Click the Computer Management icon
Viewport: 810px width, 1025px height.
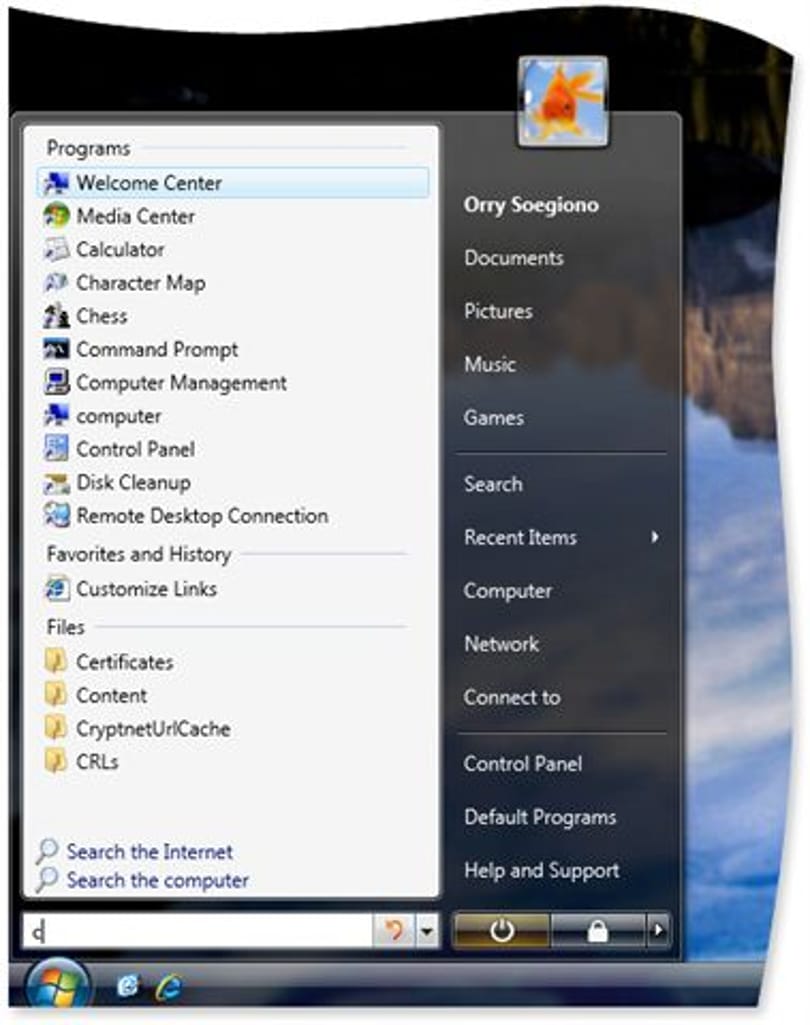(56, 383)
